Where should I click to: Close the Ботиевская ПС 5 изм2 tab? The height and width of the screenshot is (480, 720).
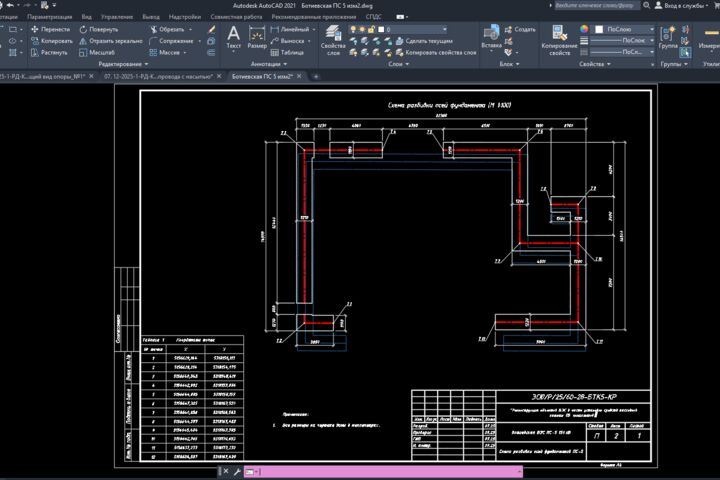coord(299,76)
